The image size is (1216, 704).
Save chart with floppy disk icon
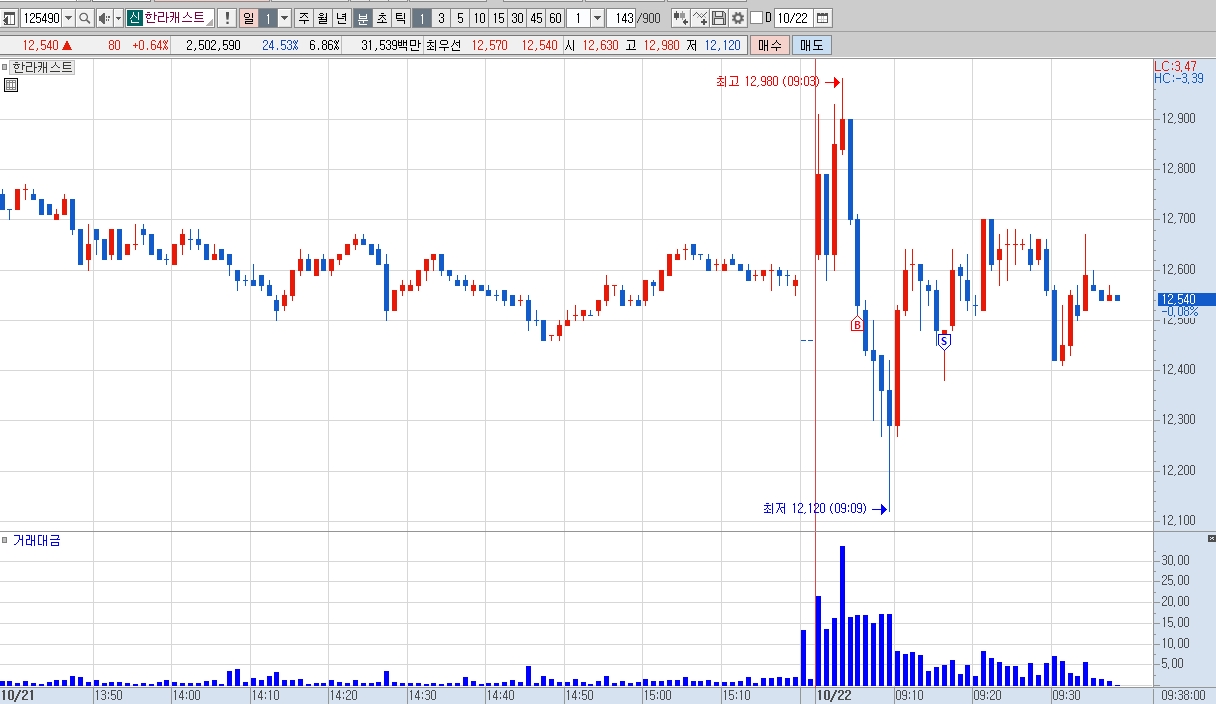click(719, 18)
